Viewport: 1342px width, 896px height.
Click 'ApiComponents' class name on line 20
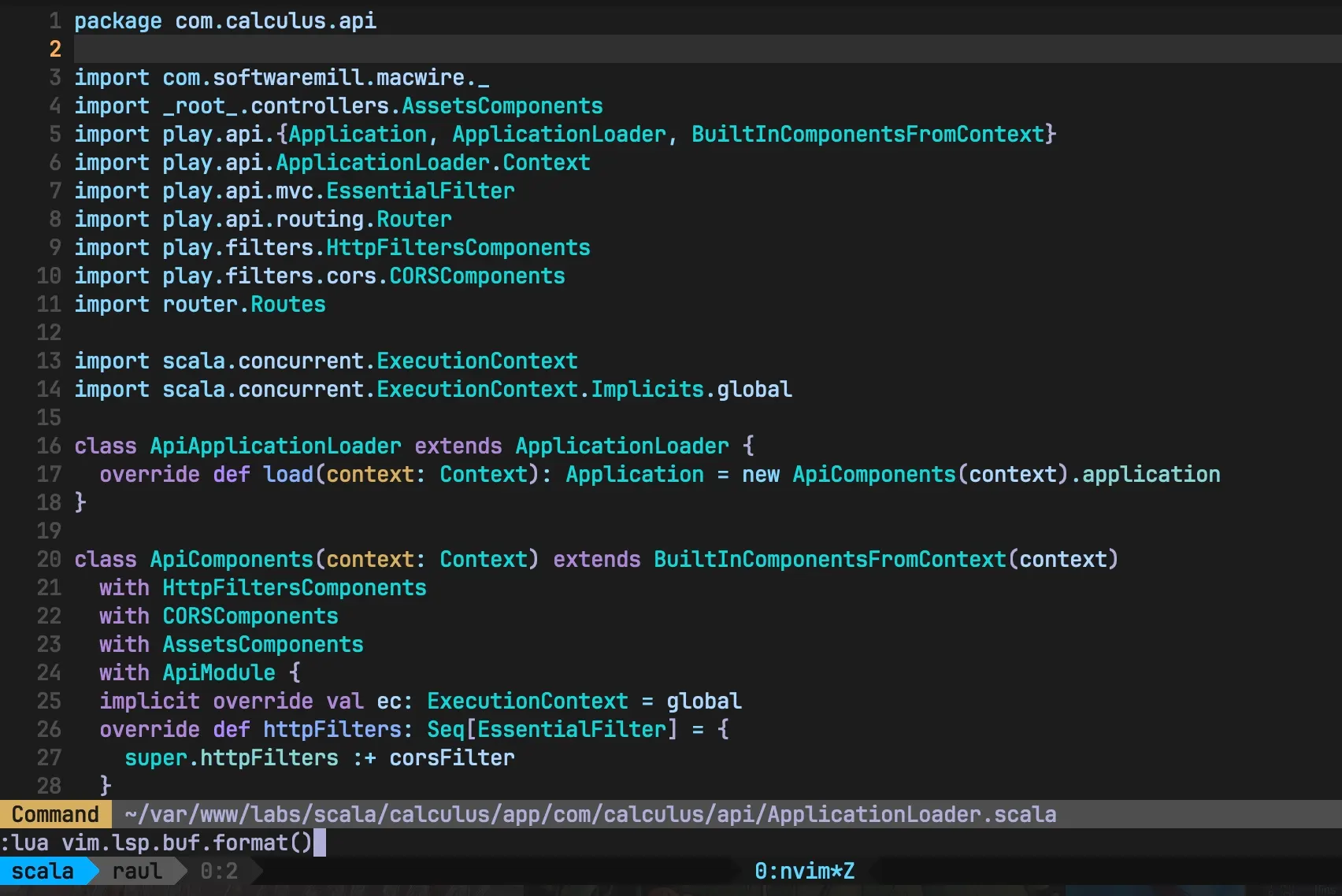pyautogui.click(x=232, y=559)
